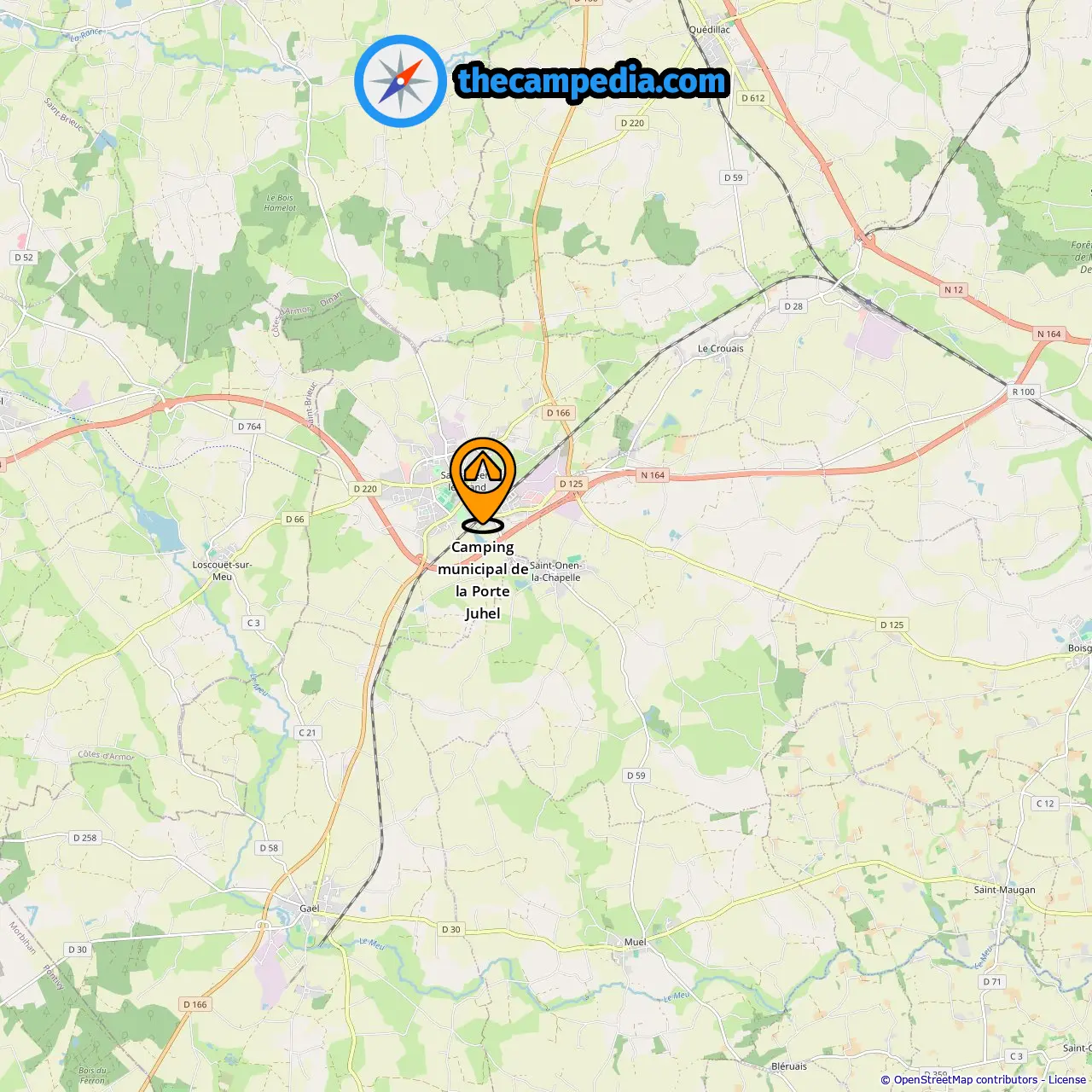Select the Gaël town label
This screenshot has height=1092, width=1092.
point(310,909)
